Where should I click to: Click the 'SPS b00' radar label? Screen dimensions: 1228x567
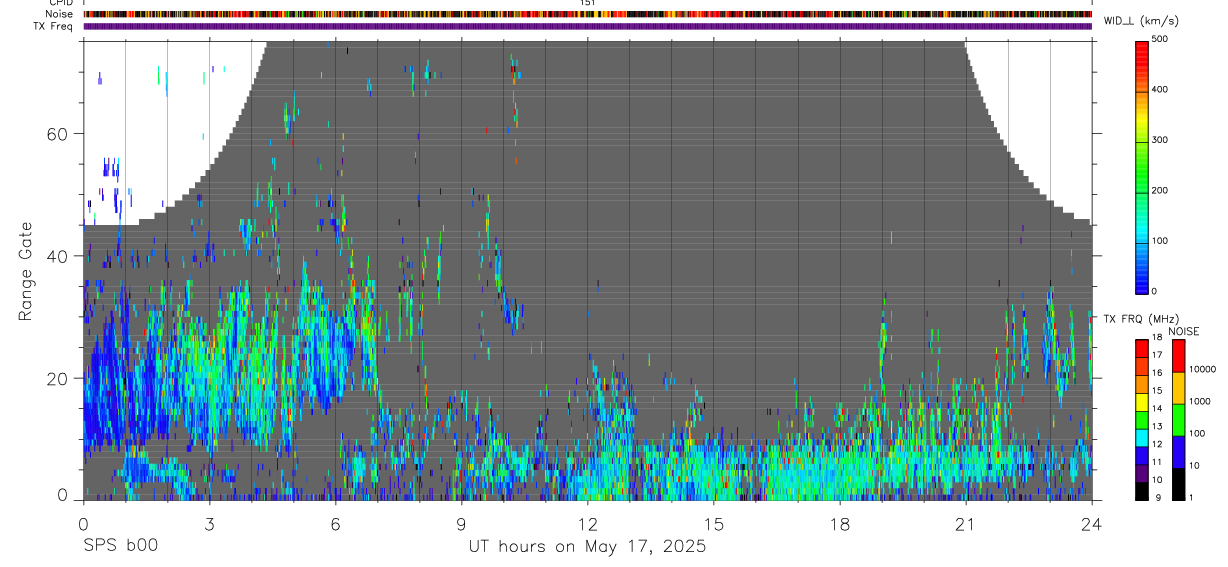121,547
